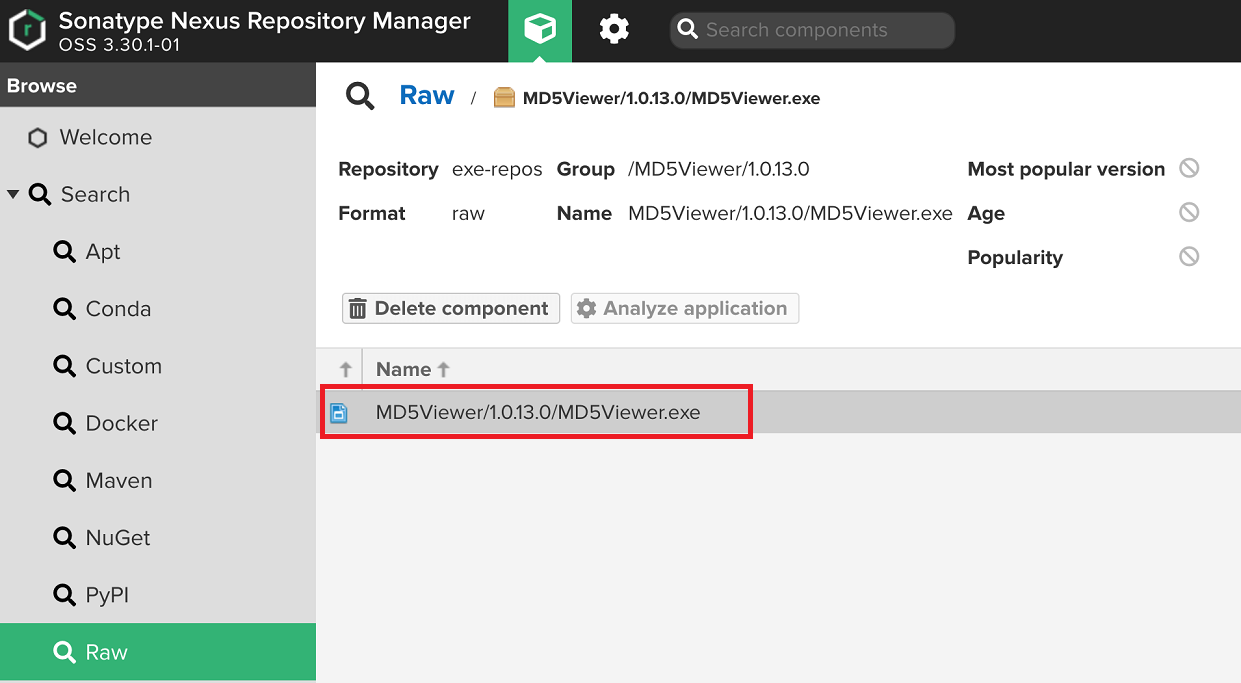Click the magnifier icon beside Apt
Viewport: 1241px width, 683px height.
pyautogui.click(x=64, y=252)
